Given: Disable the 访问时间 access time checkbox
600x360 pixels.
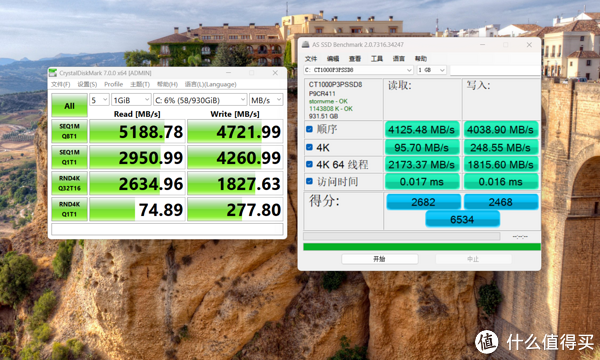Looking at the screenshot, I should coord(310,181).
